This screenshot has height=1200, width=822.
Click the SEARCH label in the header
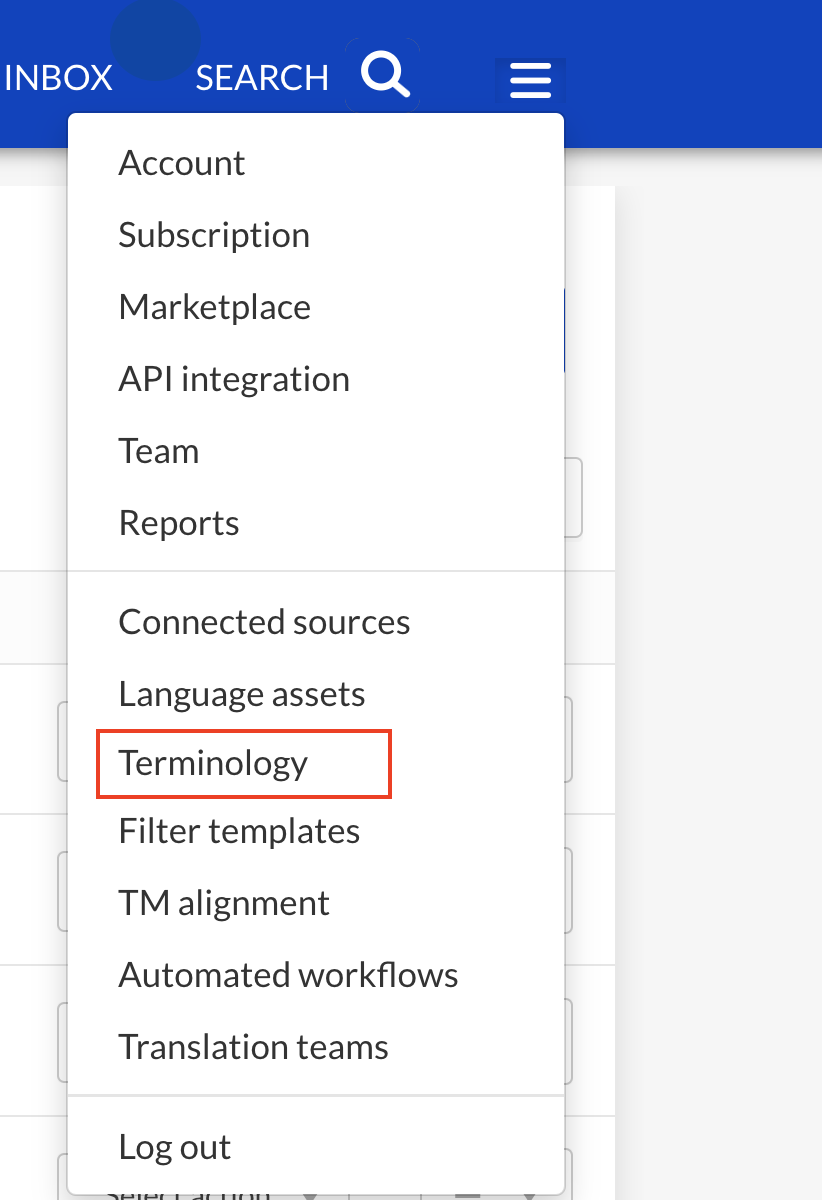pos(262,77)
